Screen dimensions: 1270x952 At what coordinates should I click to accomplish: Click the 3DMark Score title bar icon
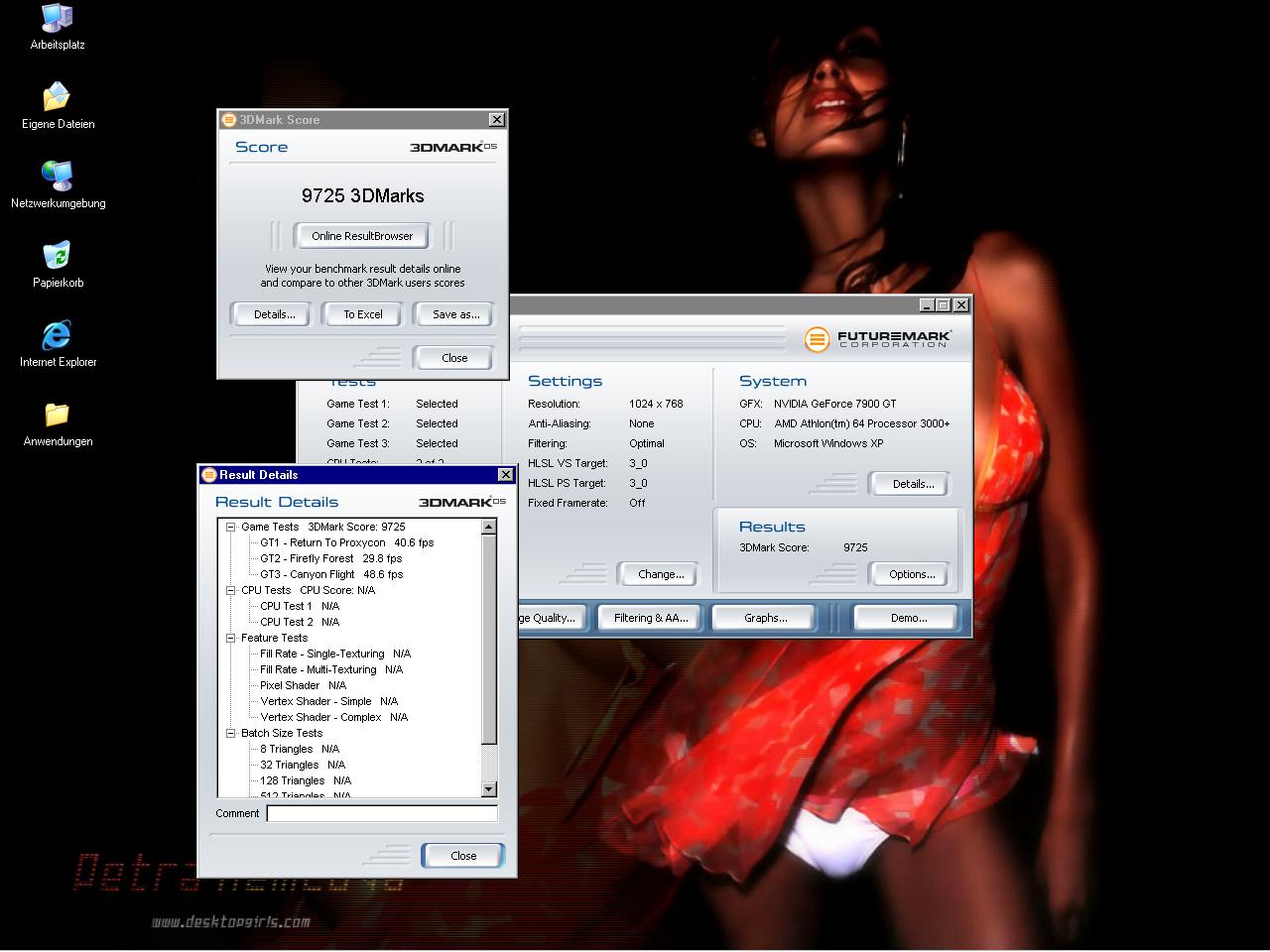[229, 120]
